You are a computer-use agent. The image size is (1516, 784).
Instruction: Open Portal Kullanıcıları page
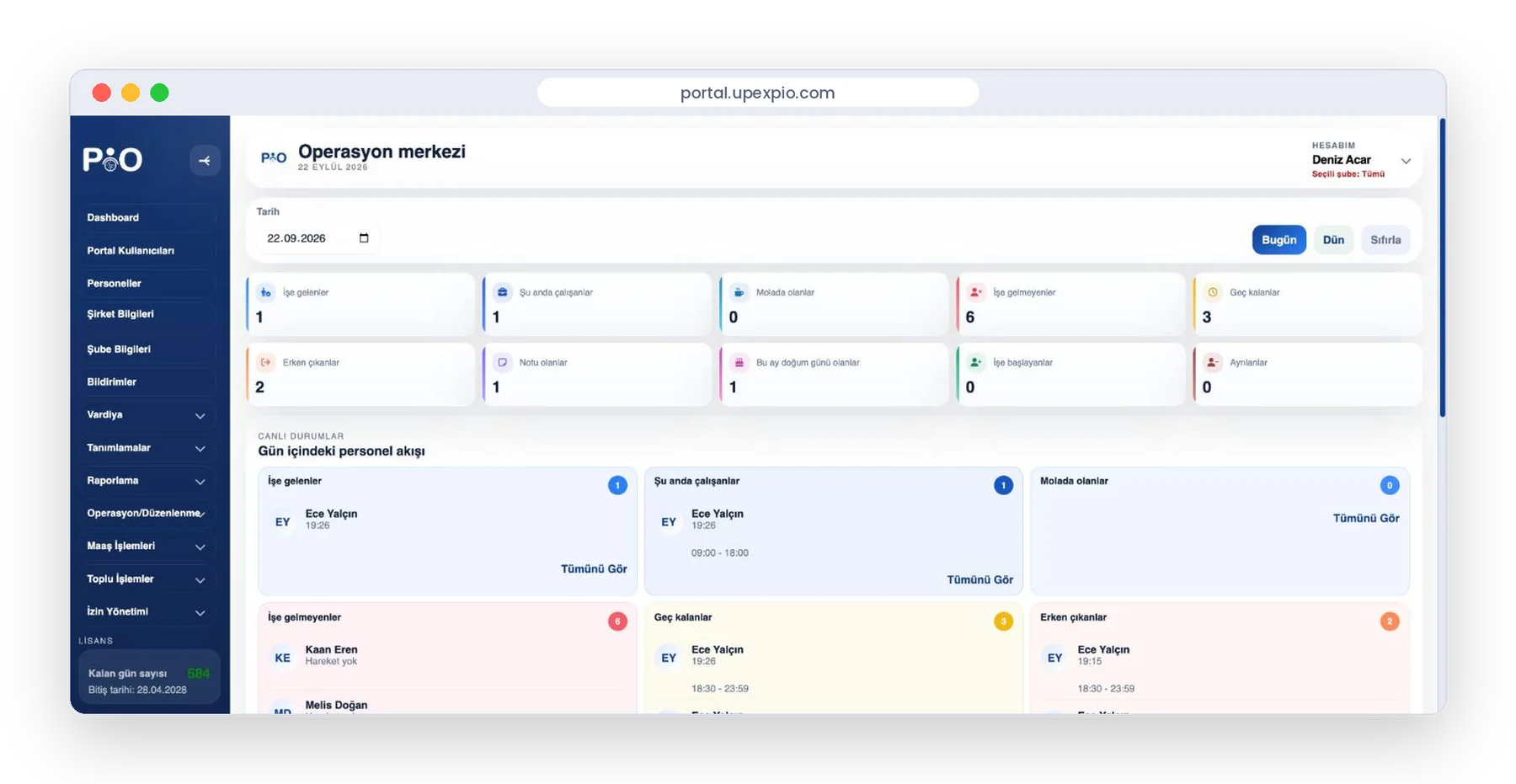(x=146, y=250)
